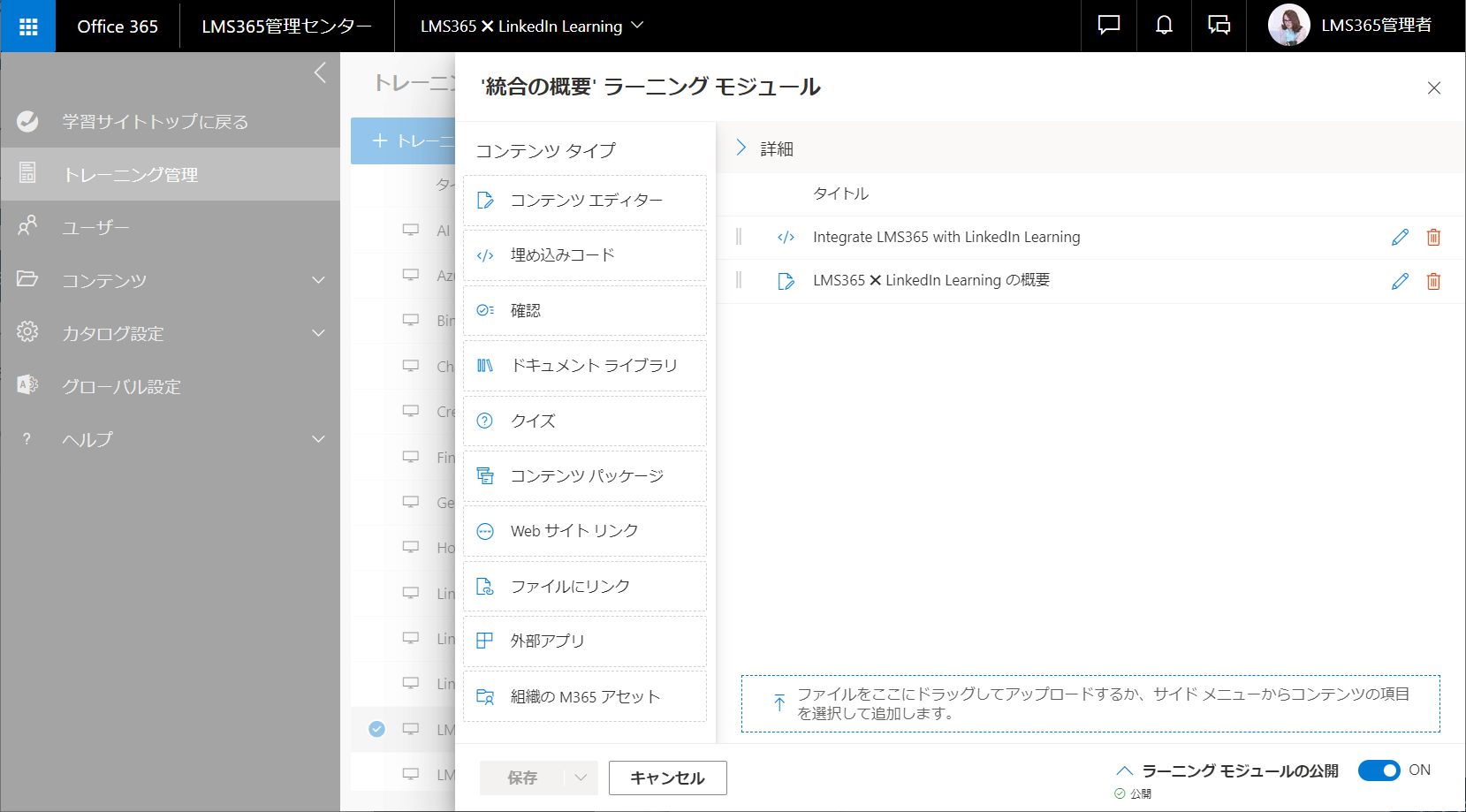The image size is (1466, 812).
Task: Toggle the selected row checkmark in training list
Action: [x=377, y=729]
